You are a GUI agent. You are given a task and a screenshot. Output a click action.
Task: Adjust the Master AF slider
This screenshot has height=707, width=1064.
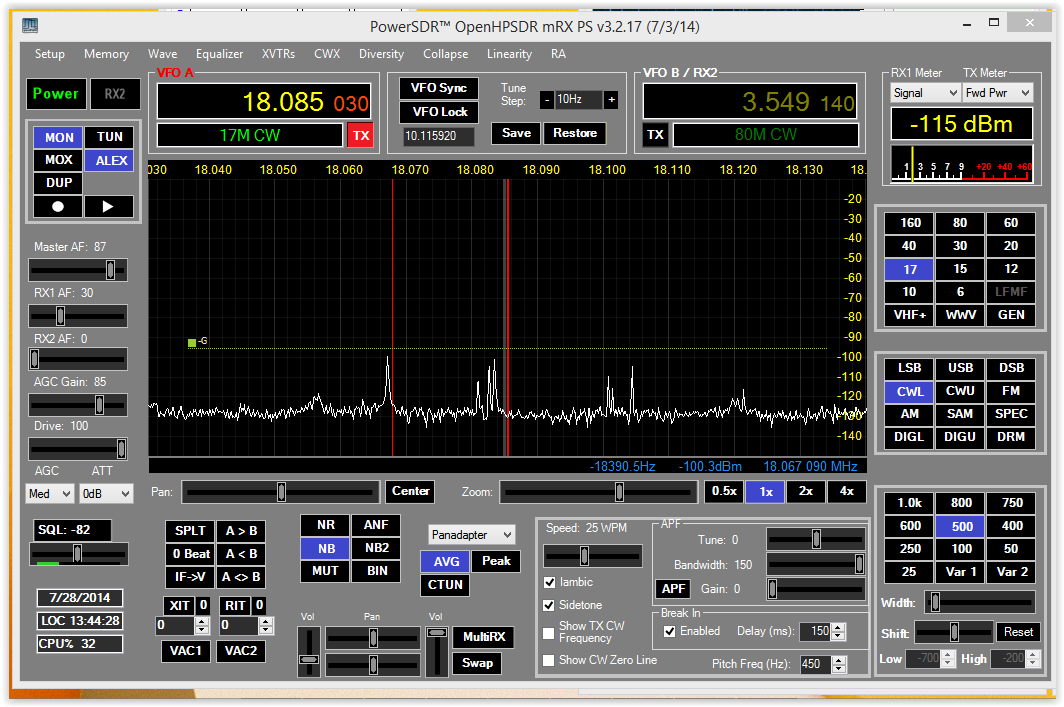[77, 270]
